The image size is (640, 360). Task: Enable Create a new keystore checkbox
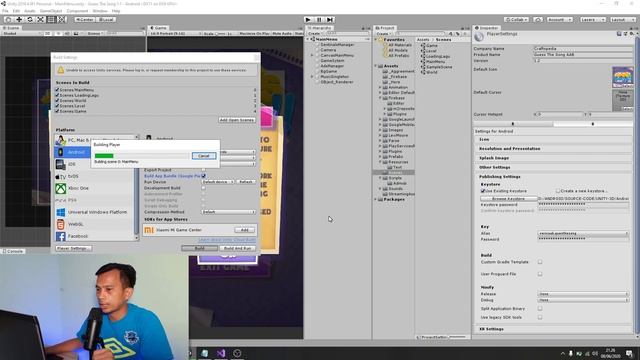tap(558, 191)
